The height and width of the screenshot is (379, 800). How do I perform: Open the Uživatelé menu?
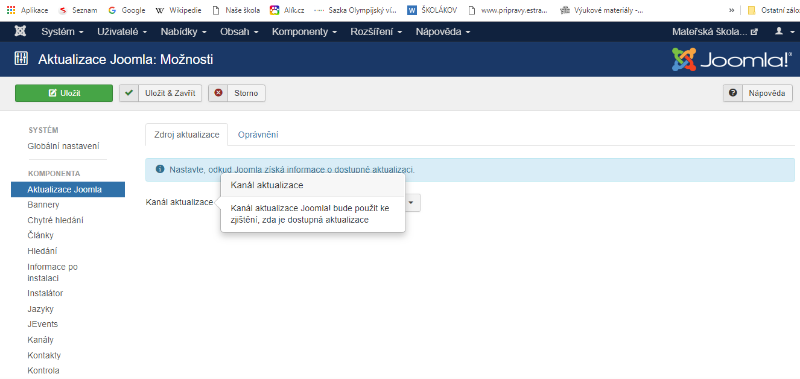pos(122,32)
